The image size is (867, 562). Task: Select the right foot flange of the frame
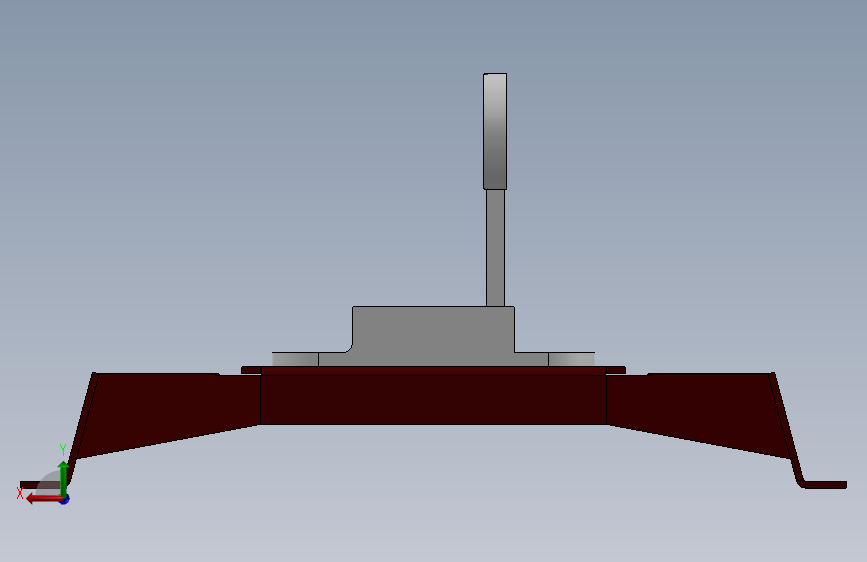click(825, 485)
